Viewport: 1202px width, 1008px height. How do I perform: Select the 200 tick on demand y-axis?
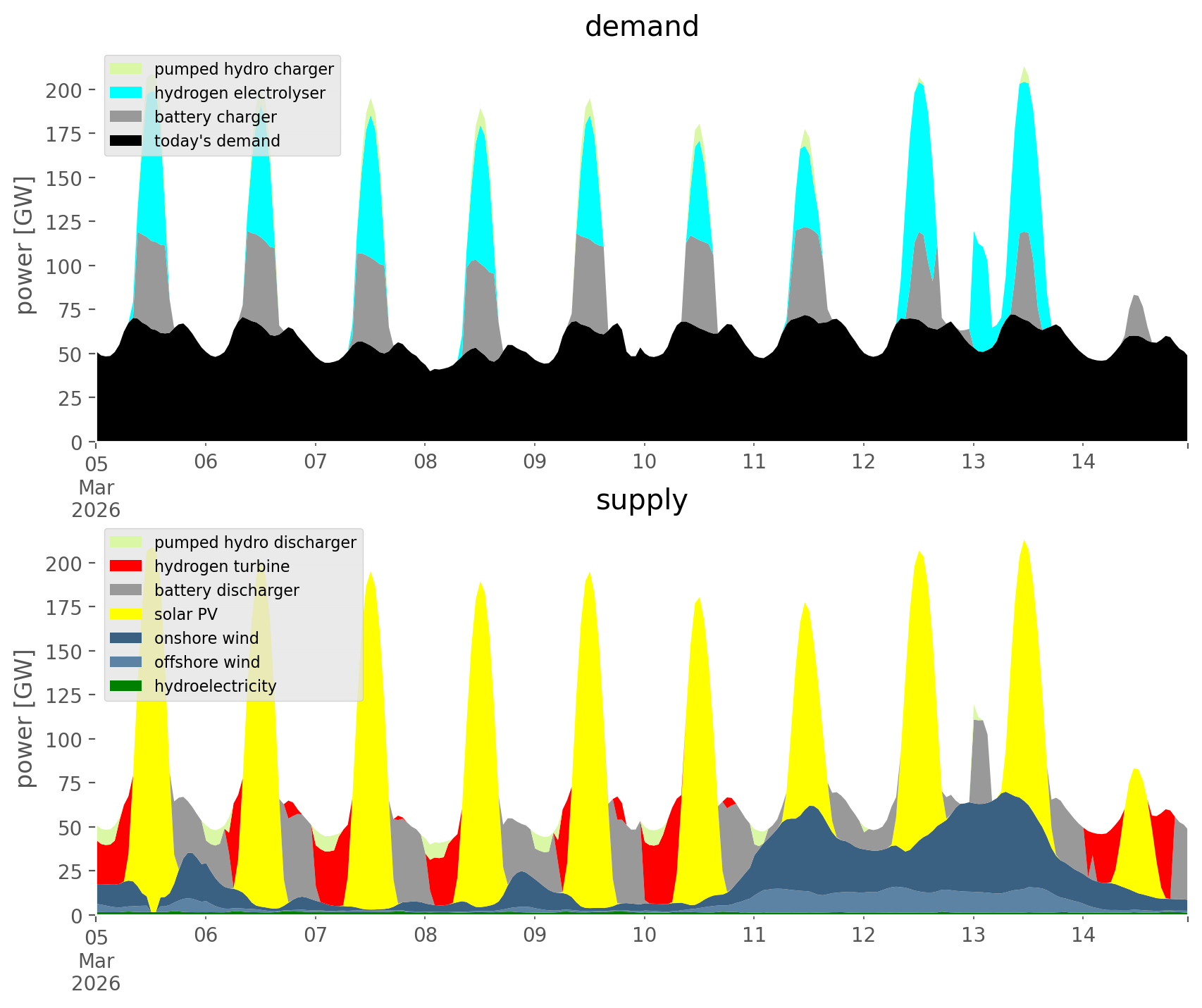click(64, 90)
